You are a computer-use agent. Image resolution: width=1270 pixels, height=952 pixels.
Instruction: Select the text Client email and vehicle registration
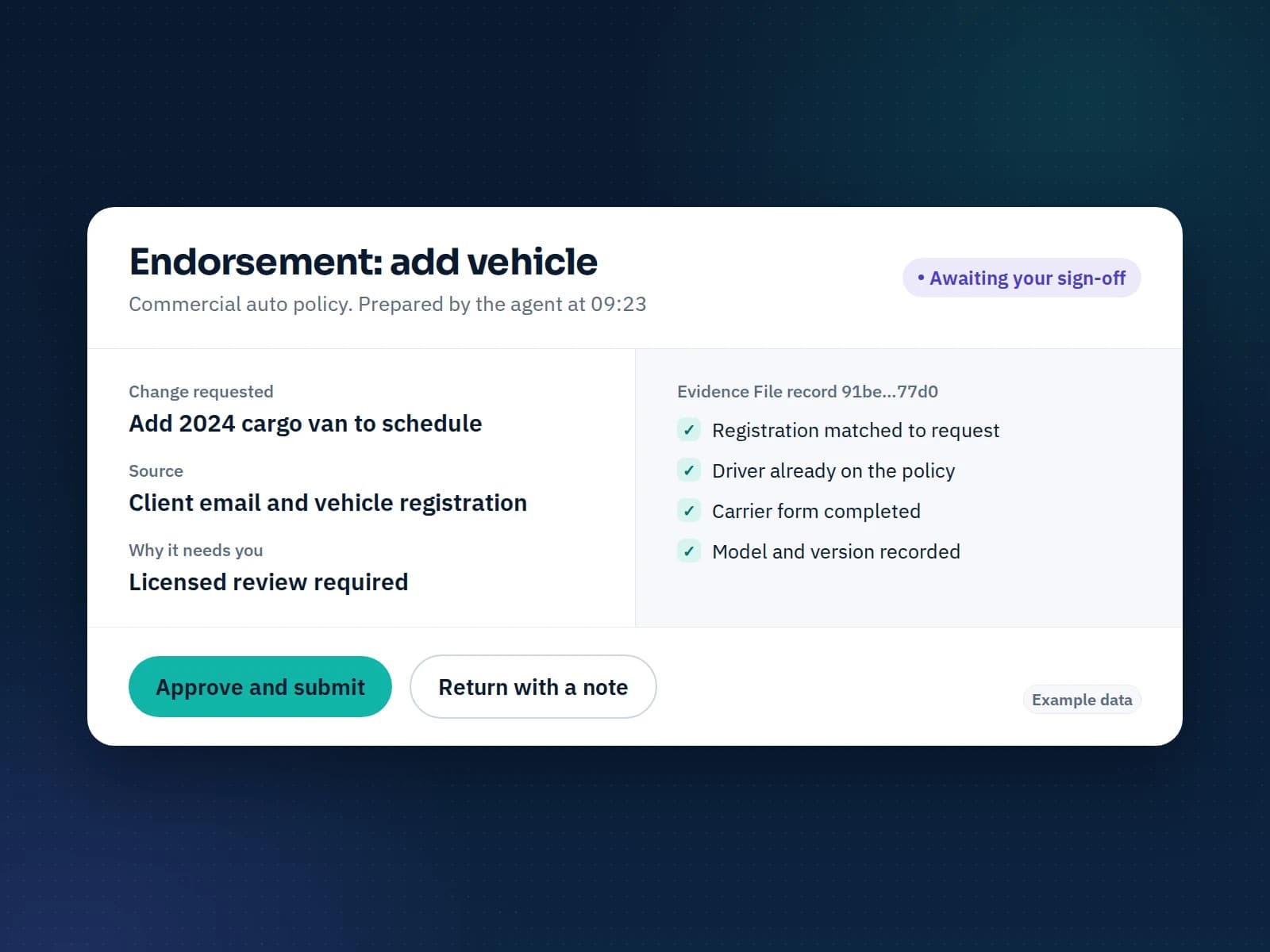(x=328, y=503)
